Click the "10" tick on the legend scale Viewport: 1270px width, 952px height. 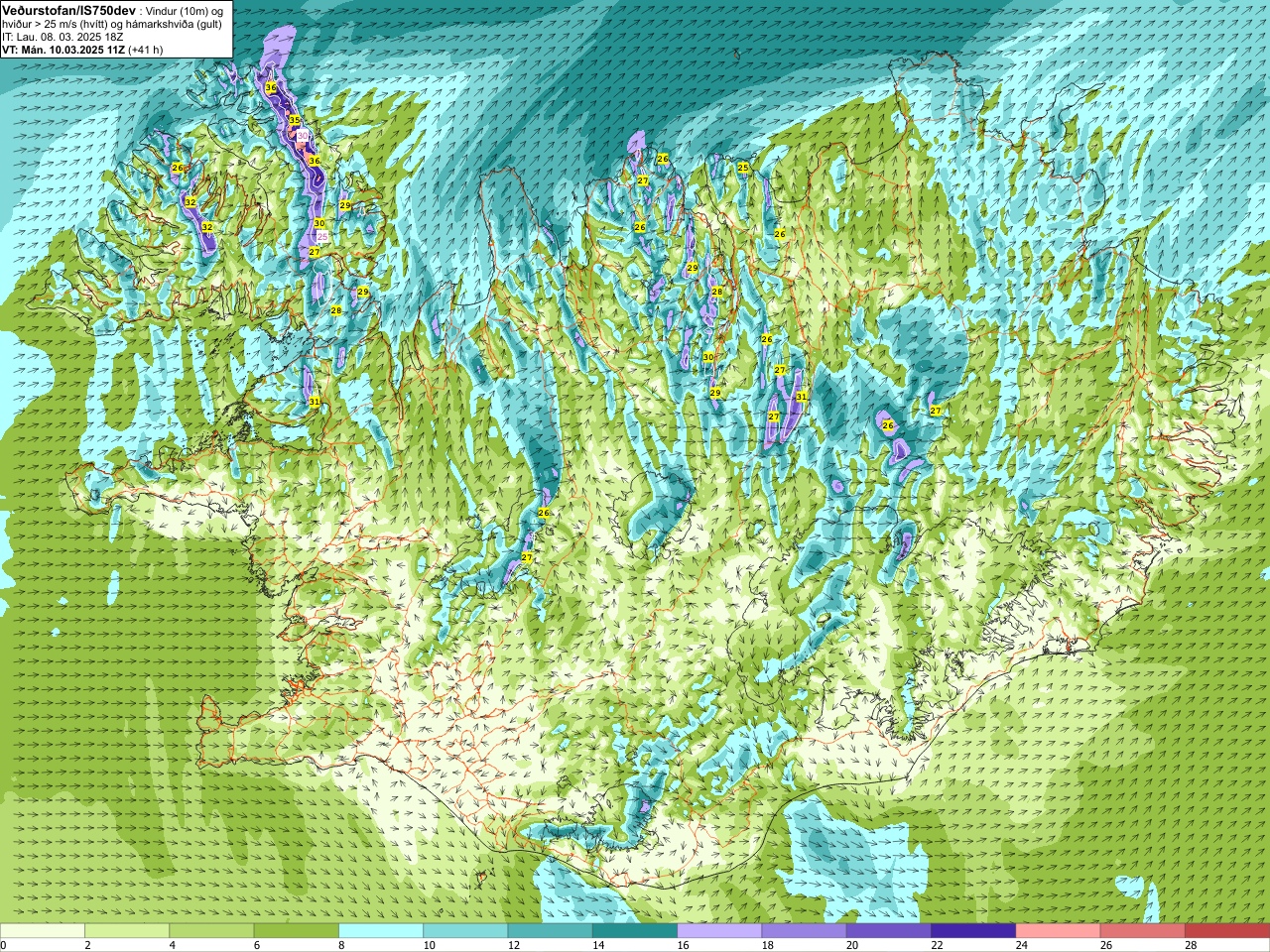[x=429, y=945]
